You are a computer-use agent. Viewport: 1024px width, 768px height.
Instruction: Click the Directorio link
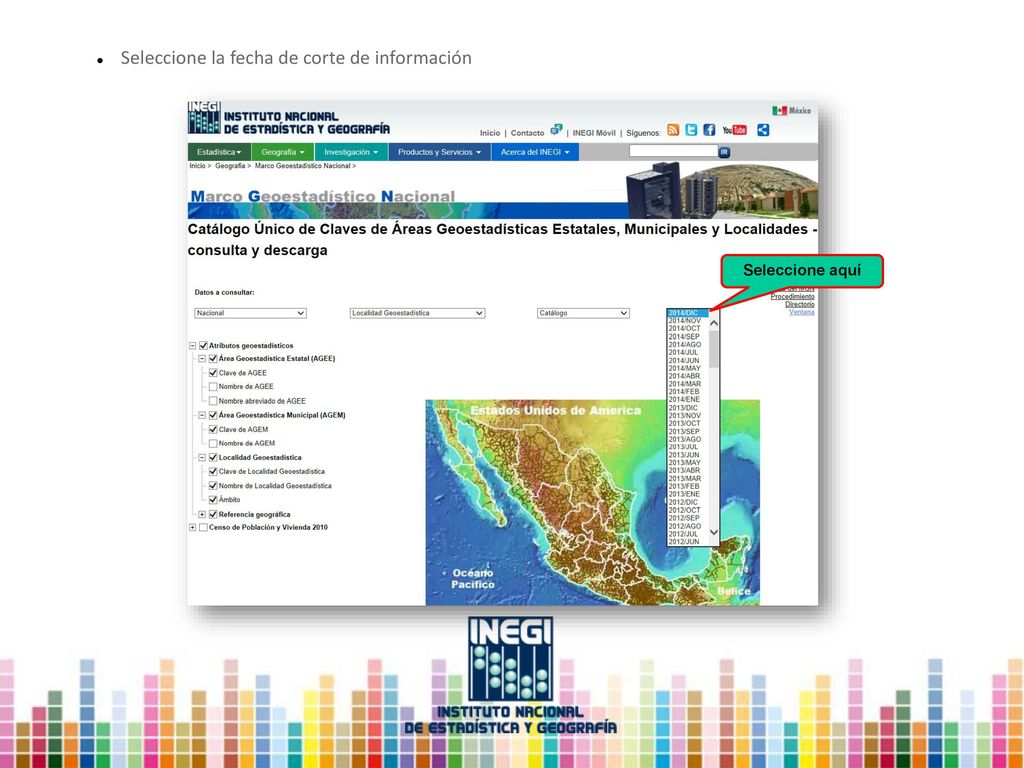pyautogui.click(x=799, y=304)
